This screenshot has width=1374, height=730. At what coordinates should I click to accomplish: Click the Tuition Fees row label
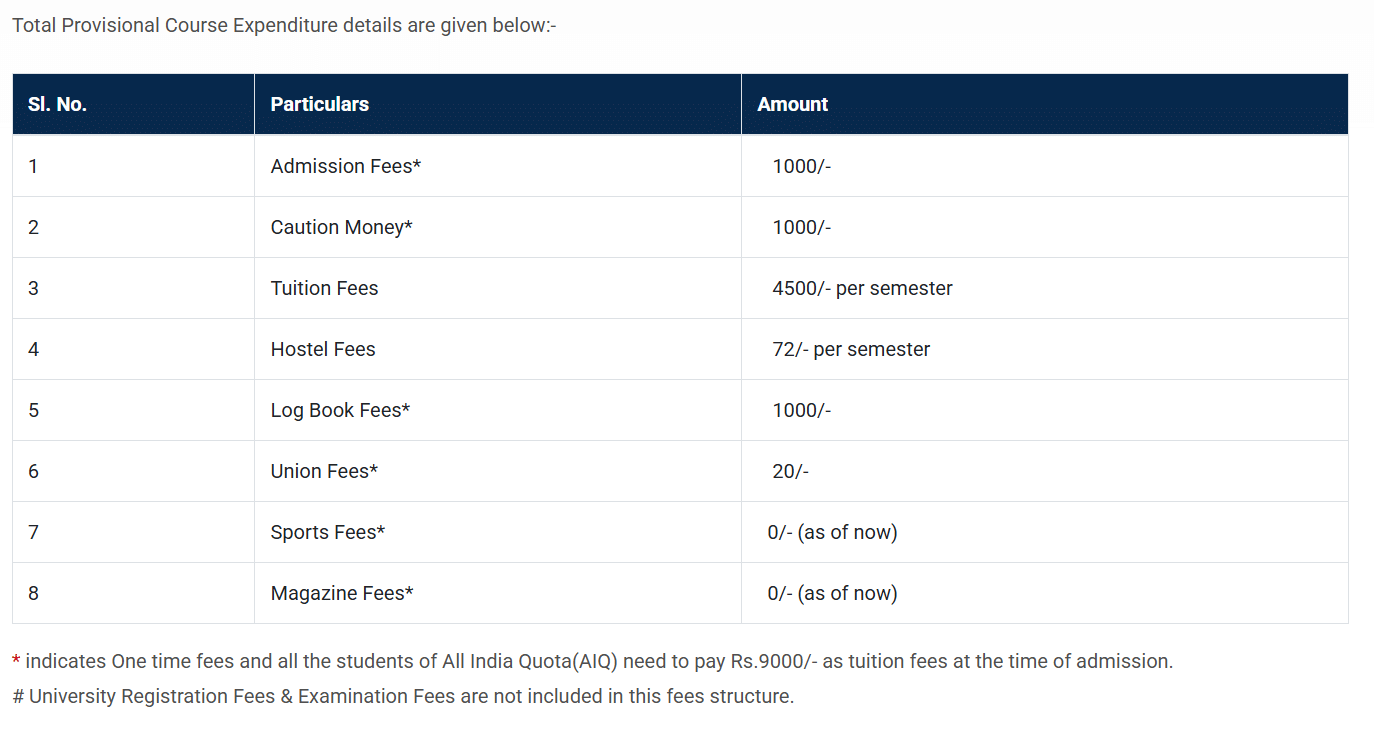tap(324, 288)
